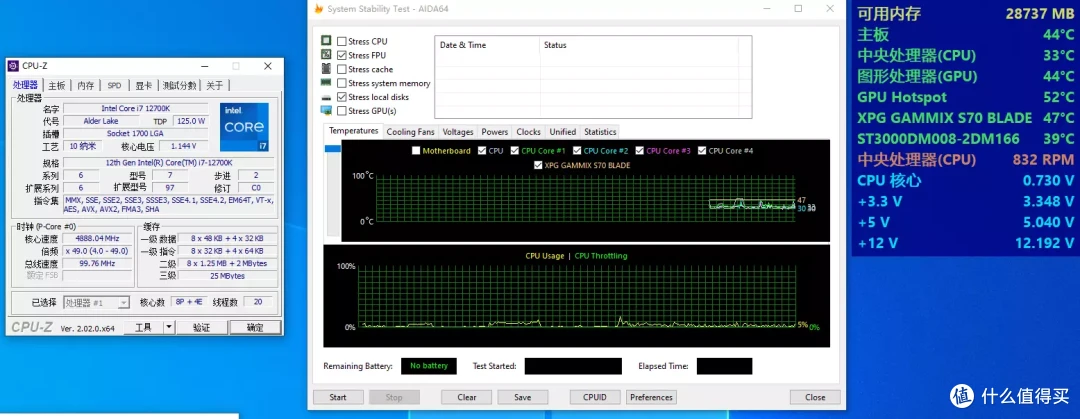Click the 可用内存 28737 MB sensor row
1080x419 pixels.
tap(966, 14)
